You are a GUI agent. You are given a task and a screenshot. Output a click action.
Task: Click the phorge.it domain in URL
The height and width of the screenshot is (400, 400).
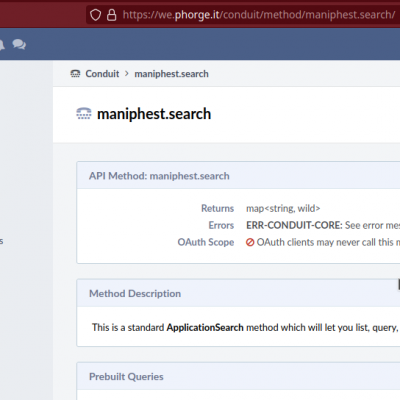[x=197, y=15]
